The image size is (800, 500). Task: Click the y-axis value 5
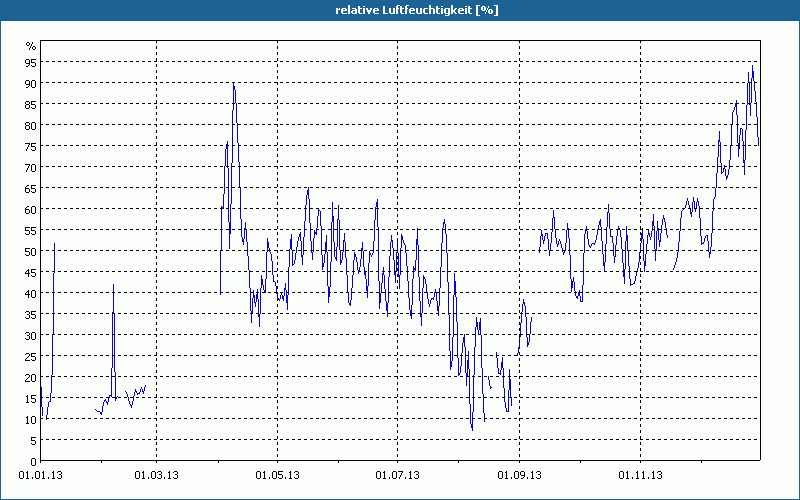click(34, 441)
